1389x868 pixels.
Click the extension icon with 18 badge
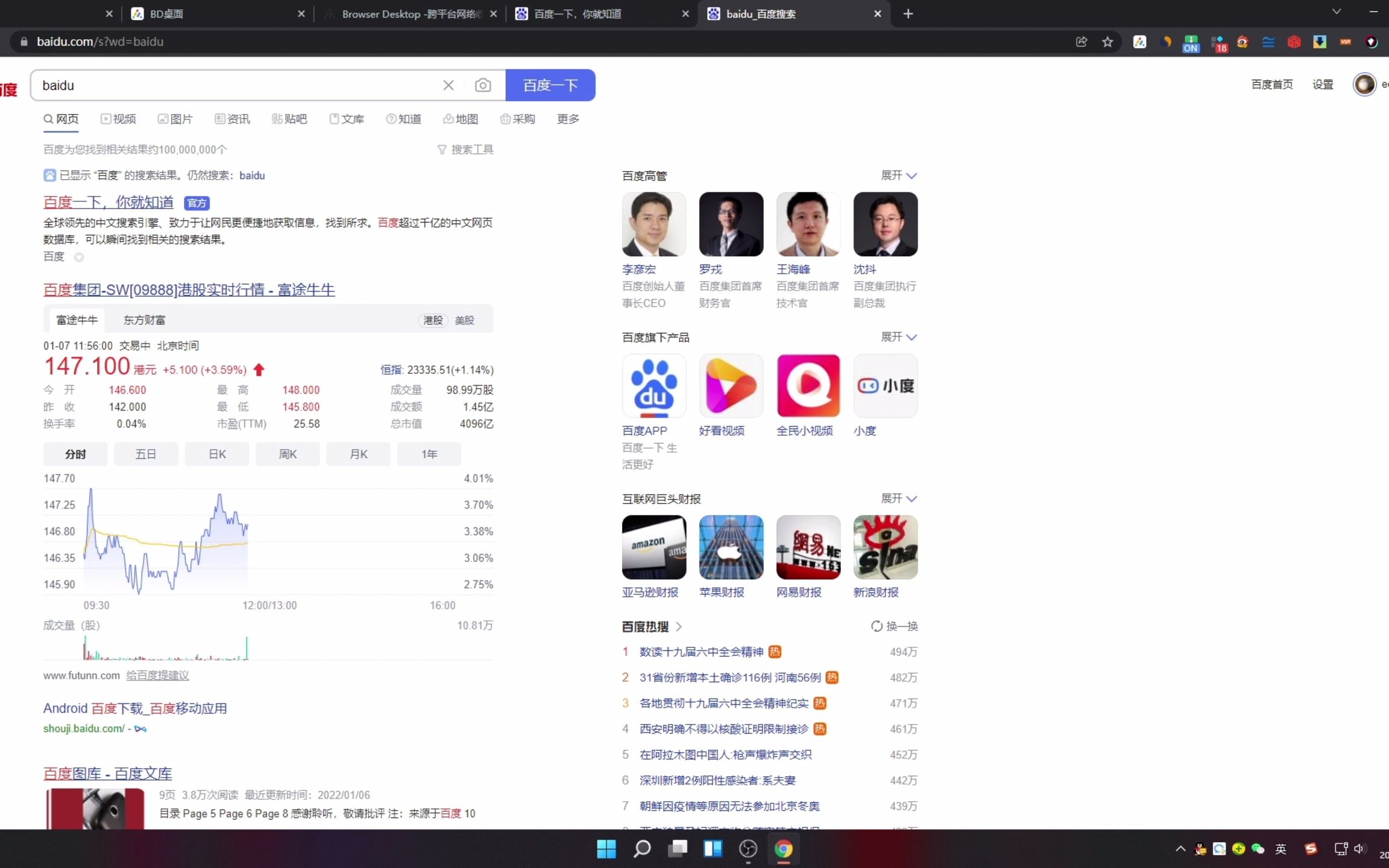tap(1218, 43)
